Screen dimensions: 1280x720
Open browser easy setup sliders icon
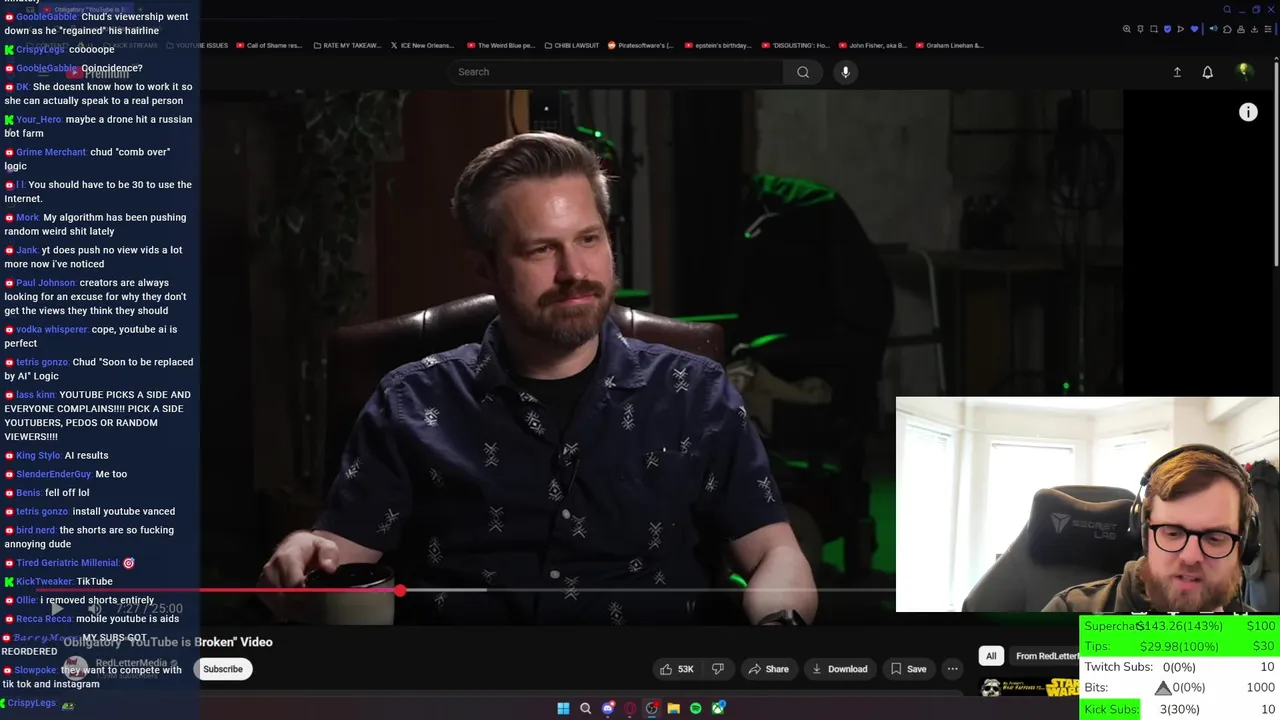point(1268,29)
